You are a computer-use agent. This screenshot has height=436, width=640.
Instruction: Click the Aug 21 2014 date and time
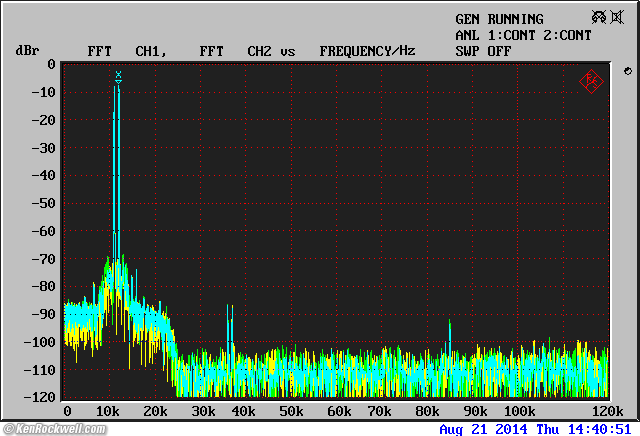(x=537, y=429)
